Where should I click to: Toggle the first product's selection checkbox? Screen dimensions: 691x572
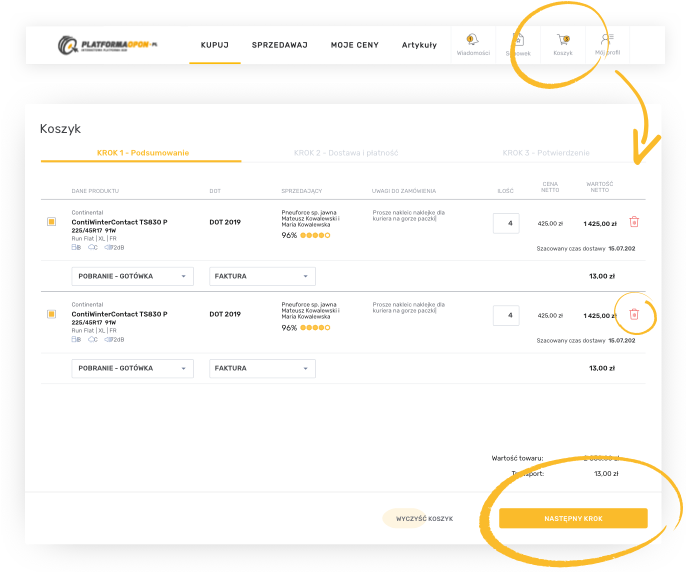coord(51,222)
